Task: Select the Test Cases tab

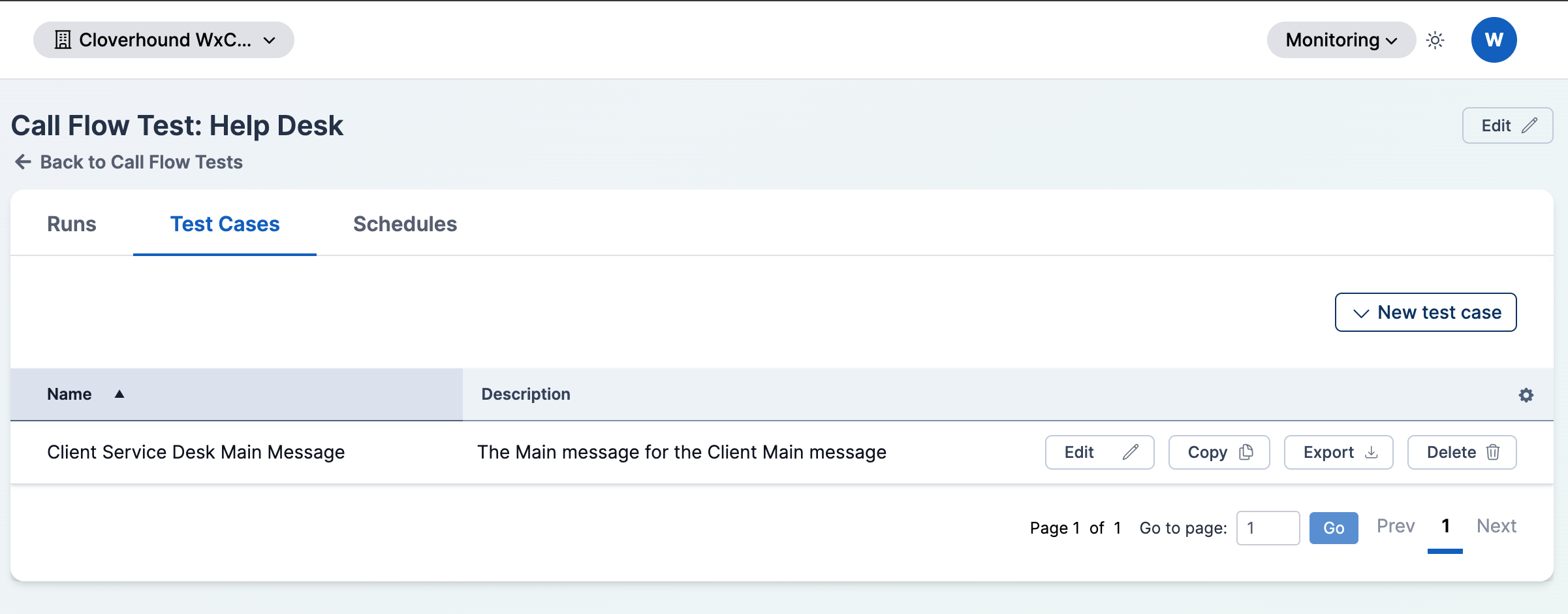Action: pyautogui.click(x=225, y=224)
